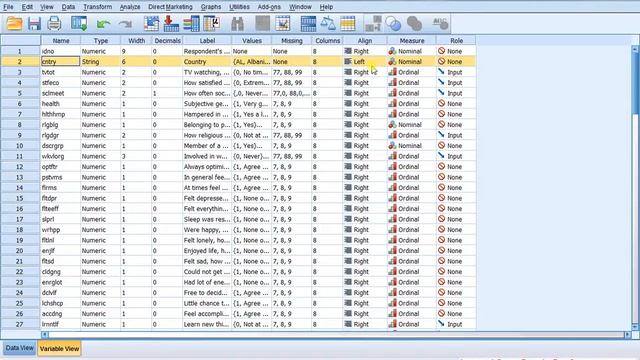
Task: Click '{AL, Albani...' values cell
Action: click(252, 62)
